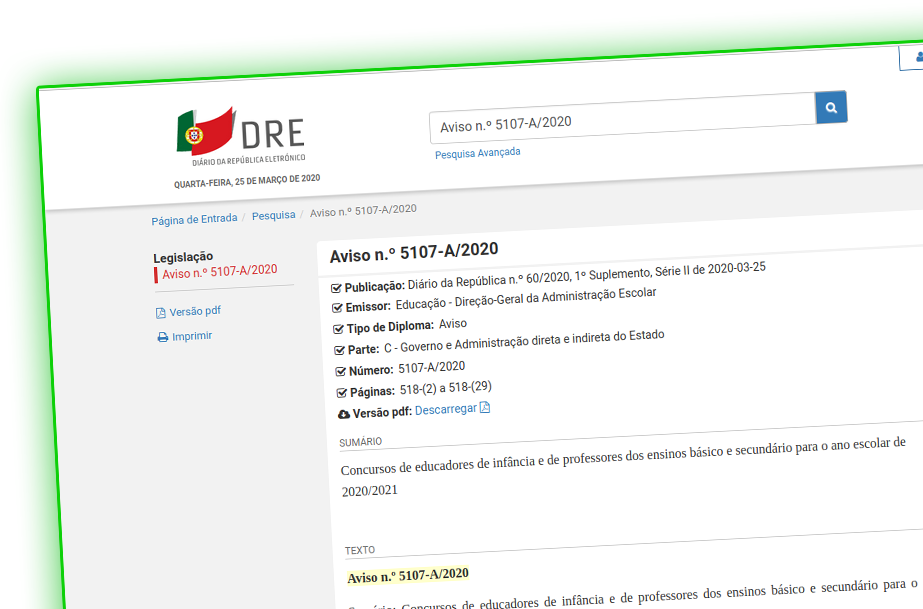Click the PDF icon next to Descarregar
The image size is (923, 609).
[x=485, y=408]
